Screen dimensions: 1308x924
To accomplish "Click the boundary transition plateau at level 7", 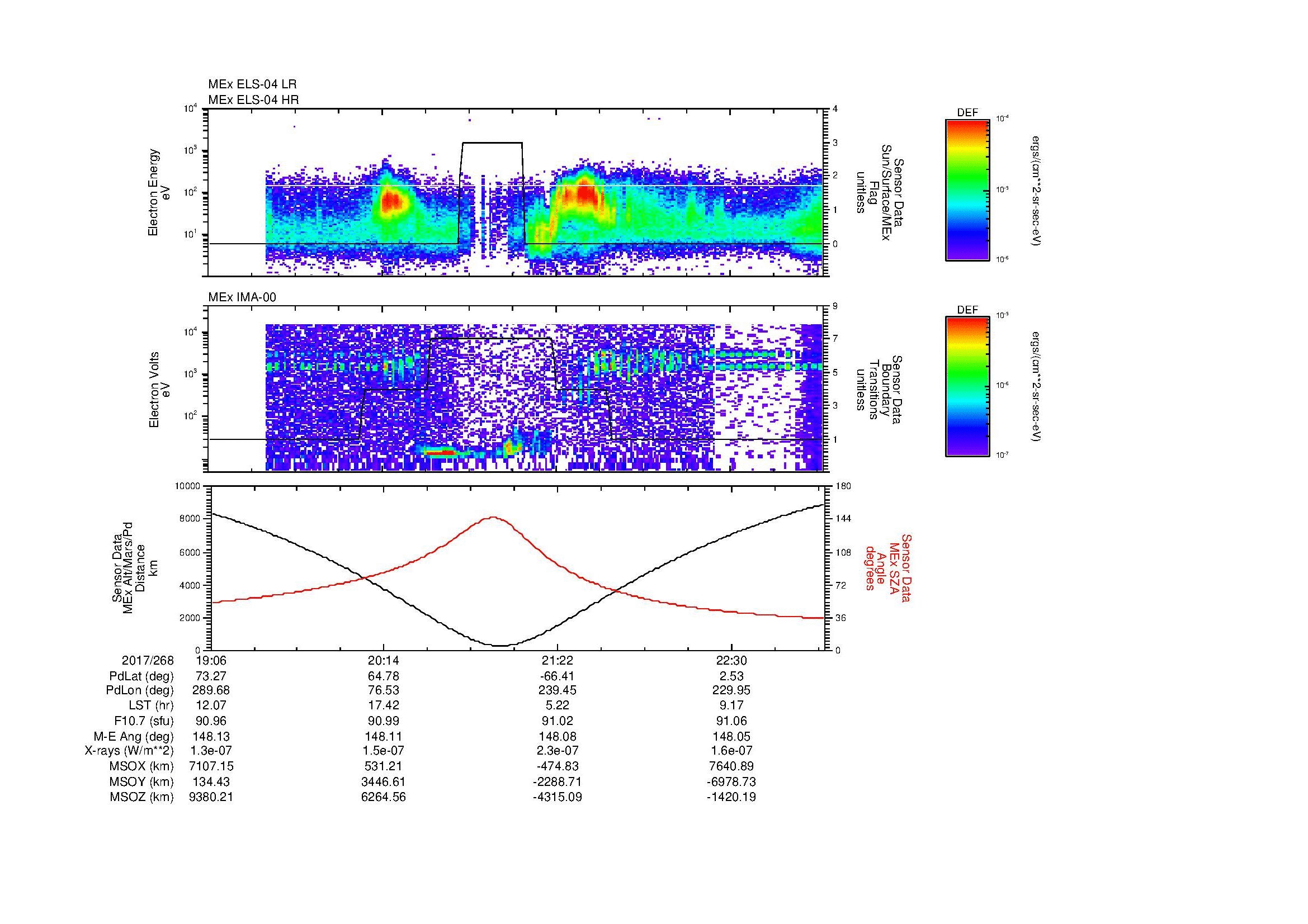I will click(x=491, y=339).
